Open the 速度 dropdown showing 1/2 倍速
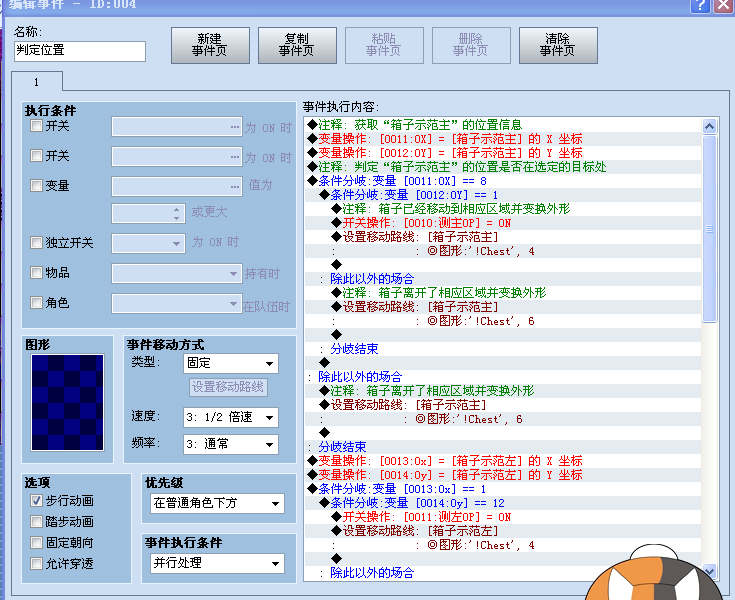 tap(231, 417)
